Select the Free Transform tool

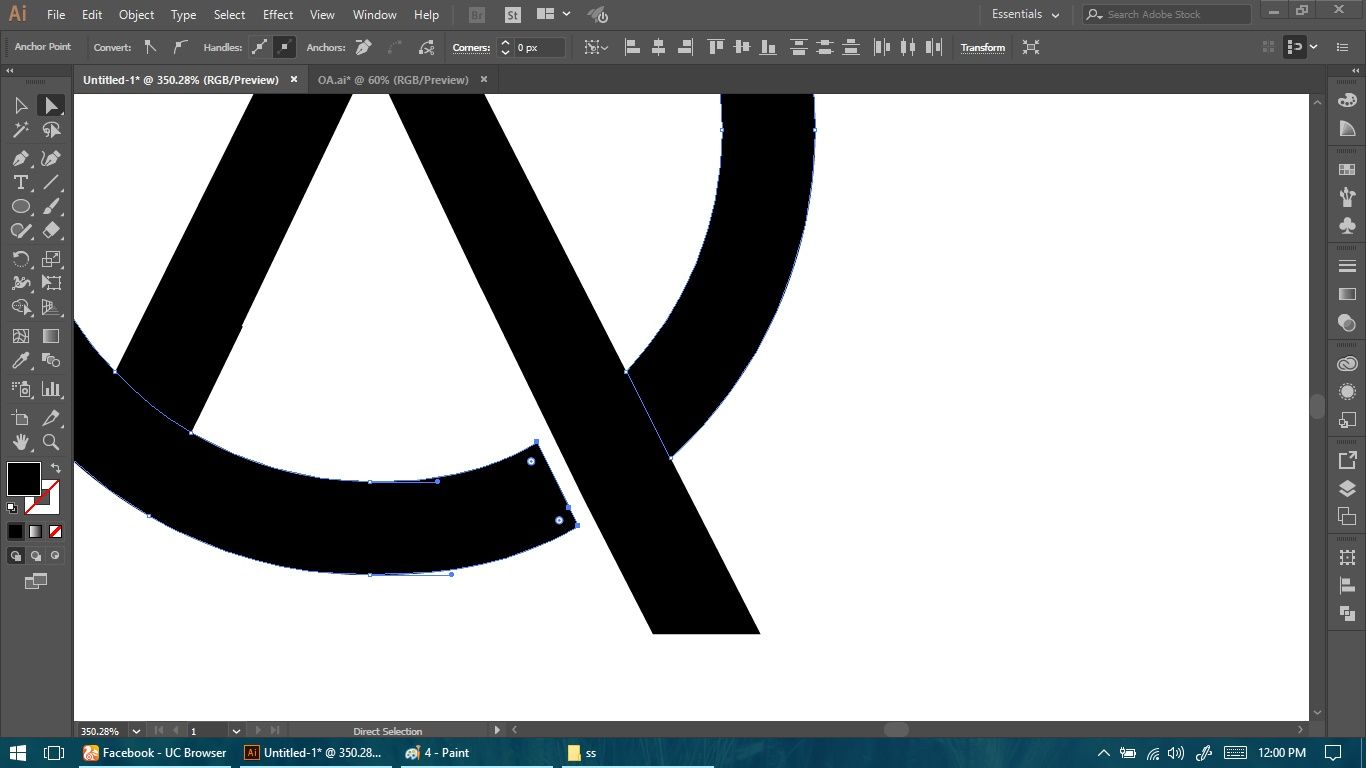pyautogui.click(x=51, y=284)
